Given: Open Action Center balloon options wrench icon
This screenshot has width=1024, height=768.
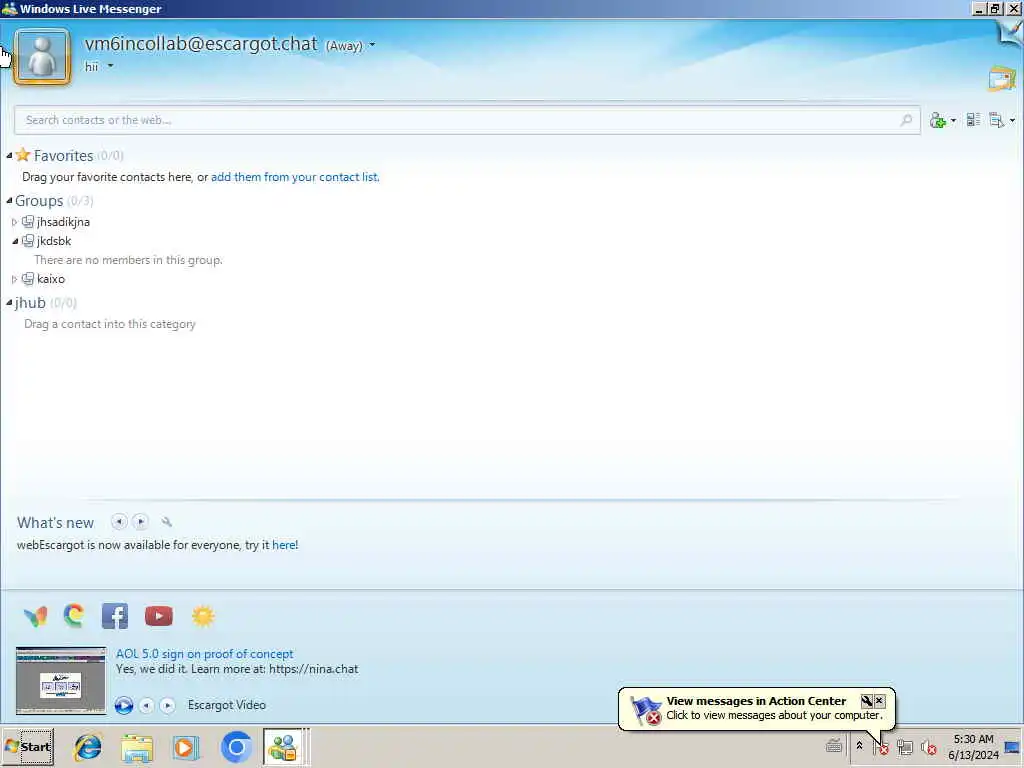Looking at the screenshot, I should coord(867,701).
